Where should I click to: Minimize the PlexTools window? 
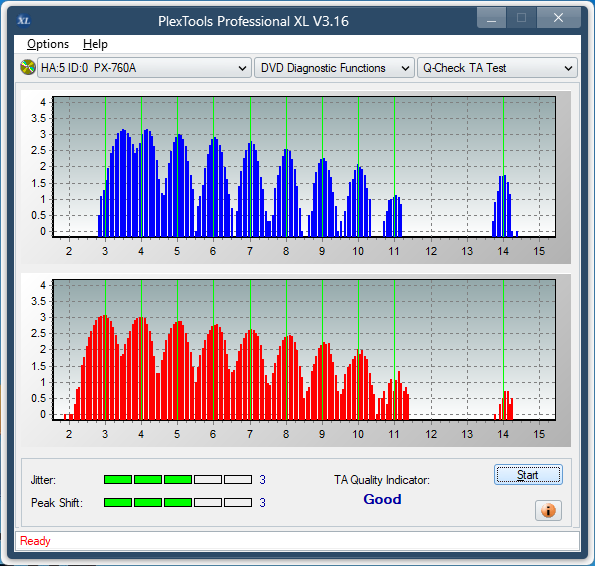click(491, 18)
